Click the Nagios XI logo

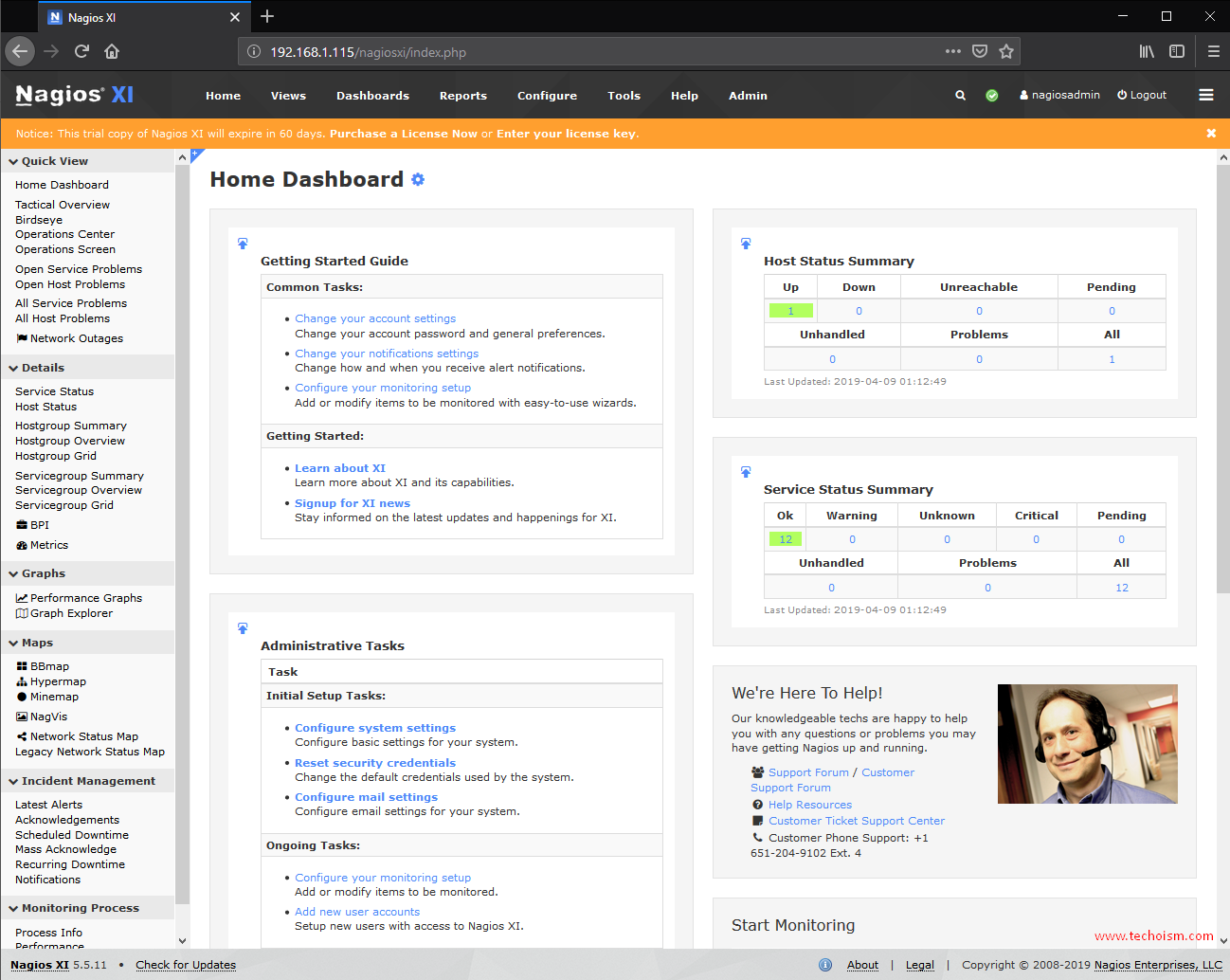(x=75, y=95)
